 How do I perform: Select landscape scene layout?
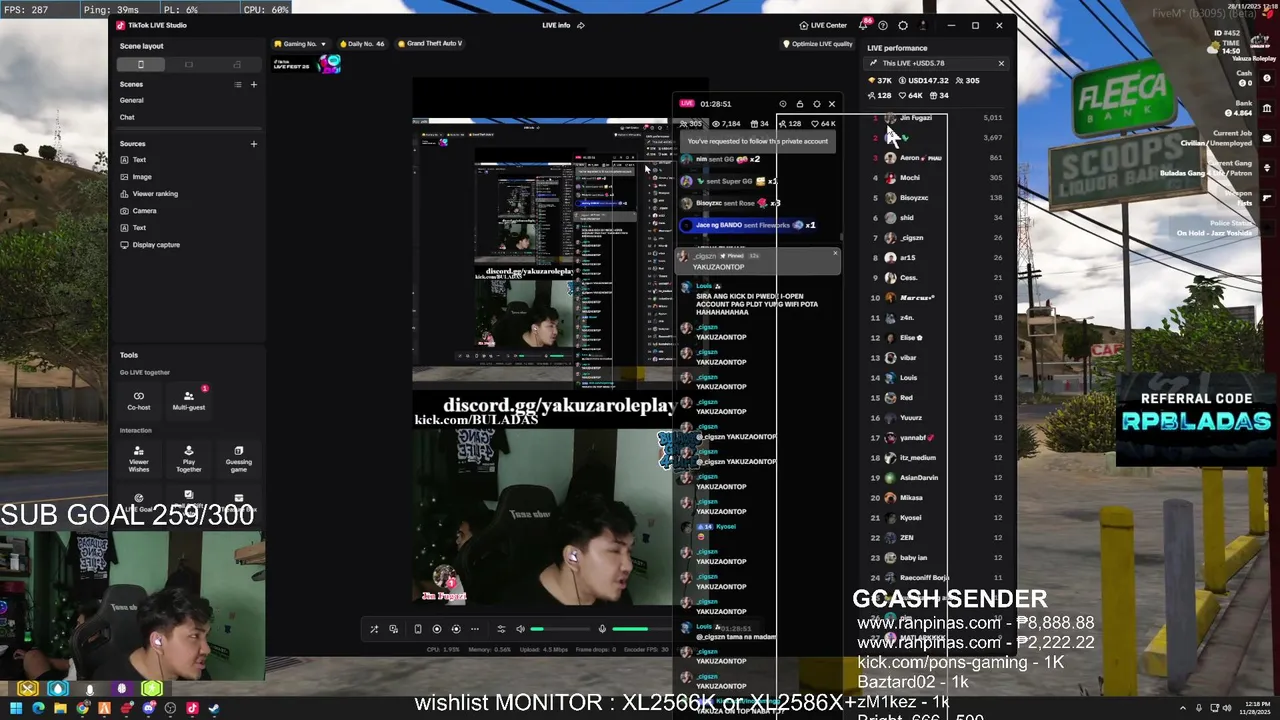(188, 65)
